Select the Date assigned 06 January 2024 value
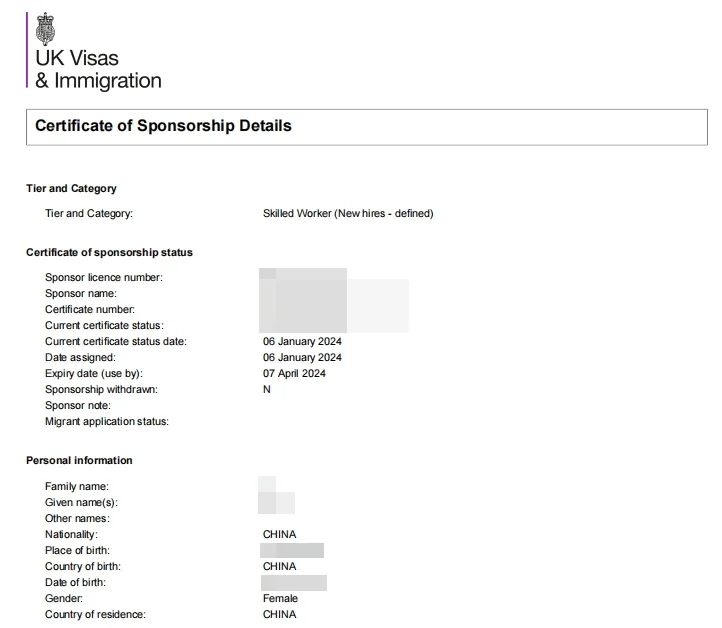Viewport: 722px width, 628px height. coord(302,358)
